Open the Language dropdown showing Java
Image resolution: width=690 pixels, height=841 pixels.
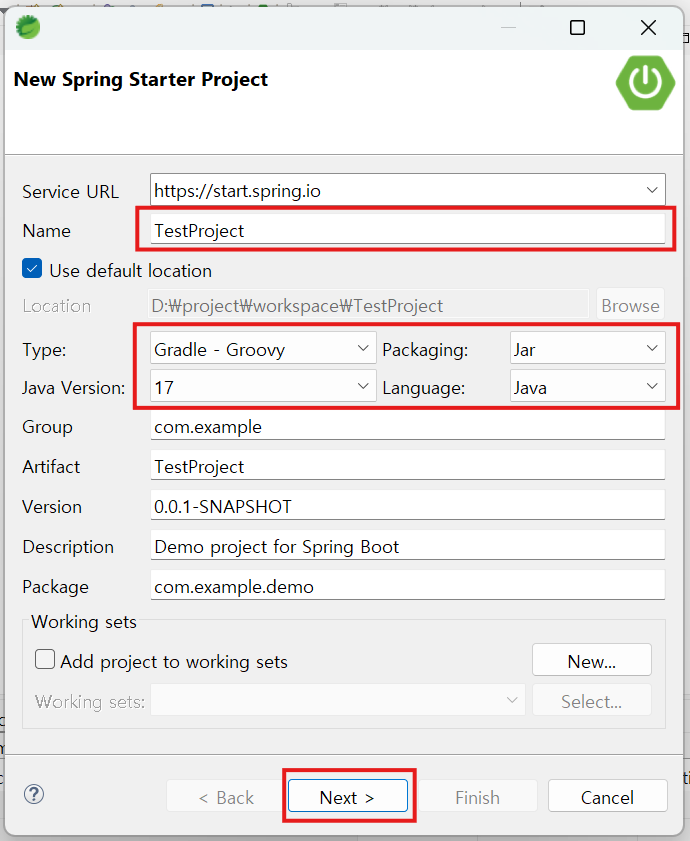[x=588, y=387]
